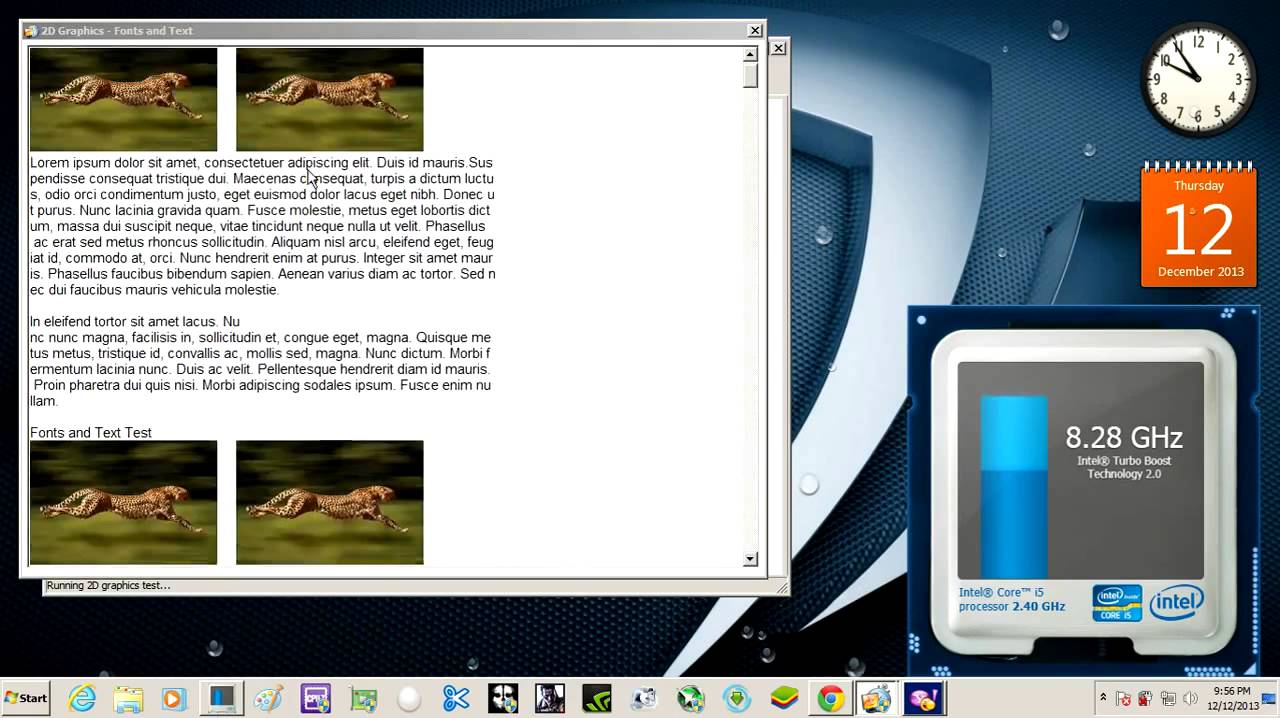
Task: Click the 'In eleifend tortor sit amet lacus' line
Action: click(135, 322)
